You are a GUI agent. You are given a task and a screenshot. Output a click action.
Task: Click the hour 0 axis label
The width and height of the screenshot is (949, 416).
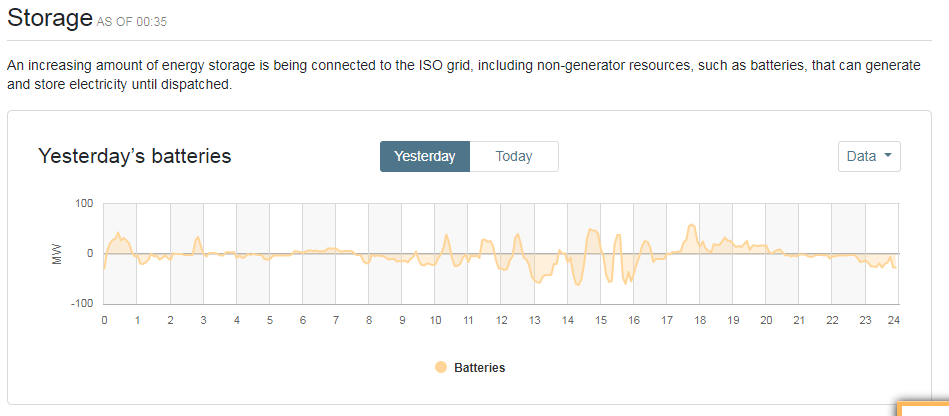[x=104, y=321]
